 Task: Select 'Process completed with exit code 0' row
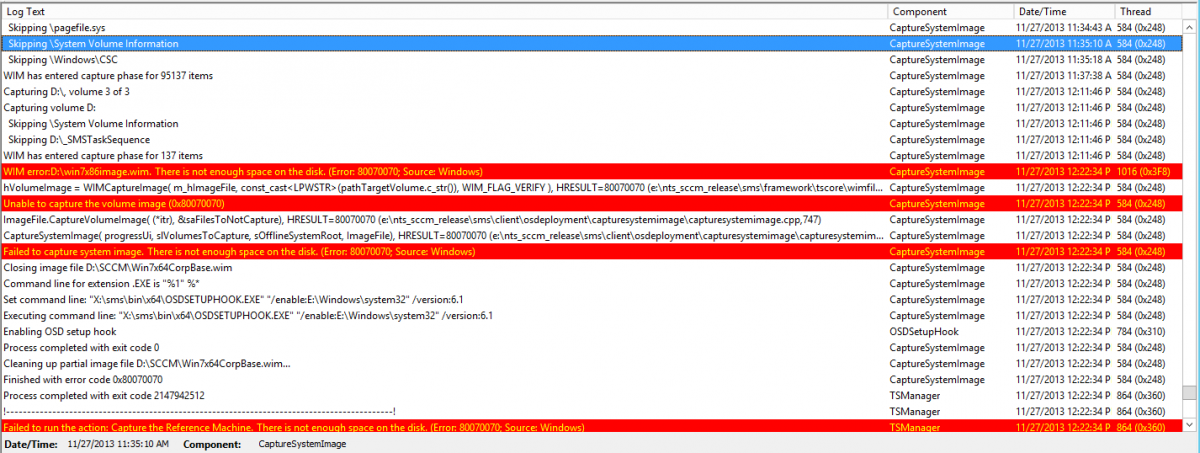(x=592, y=348)
